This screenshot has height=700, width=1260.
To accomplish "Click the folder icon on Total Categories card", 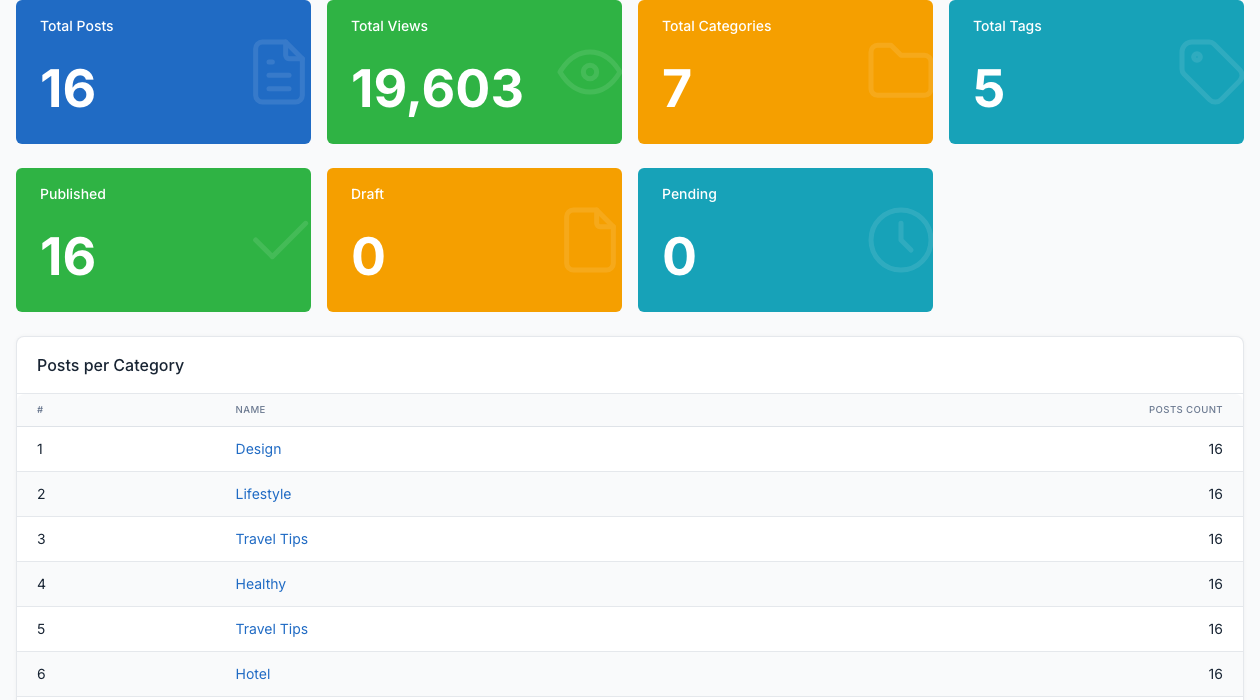I will [900, 70].
